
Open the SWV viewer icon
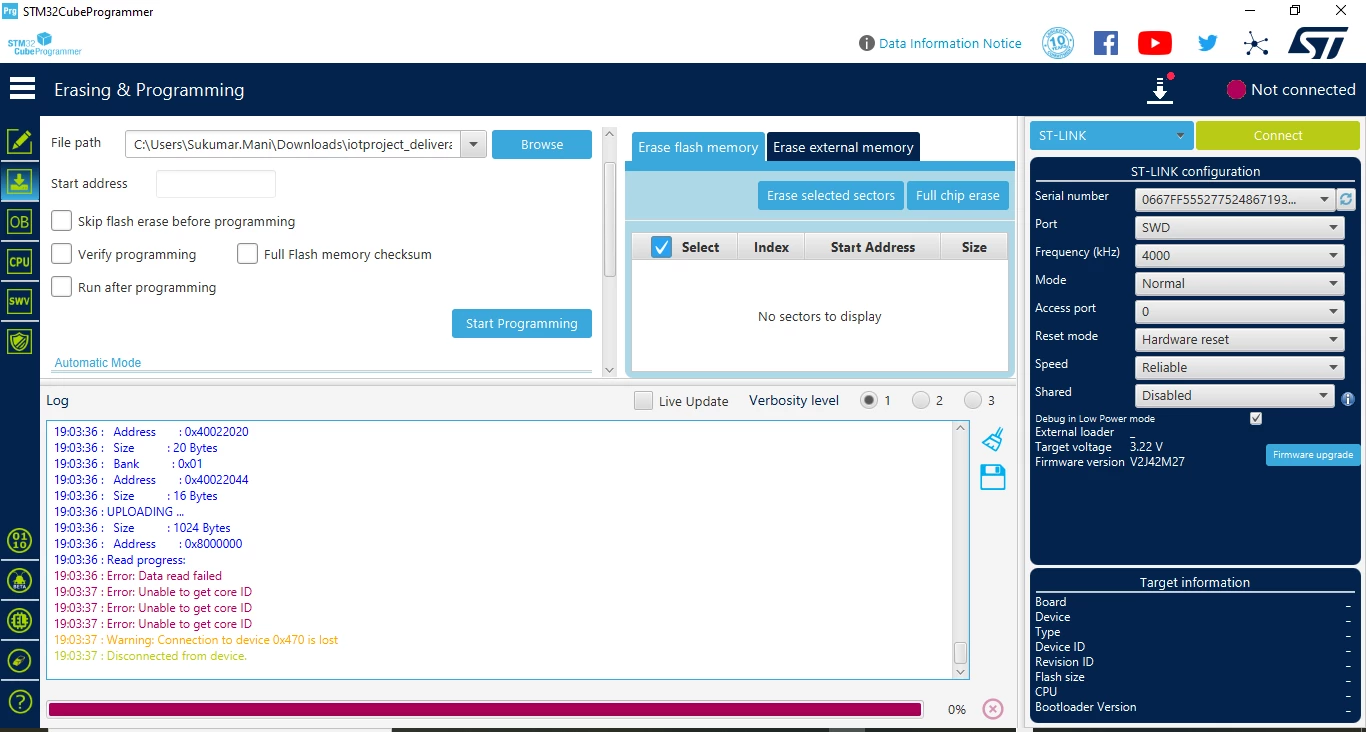click(19, 301)
